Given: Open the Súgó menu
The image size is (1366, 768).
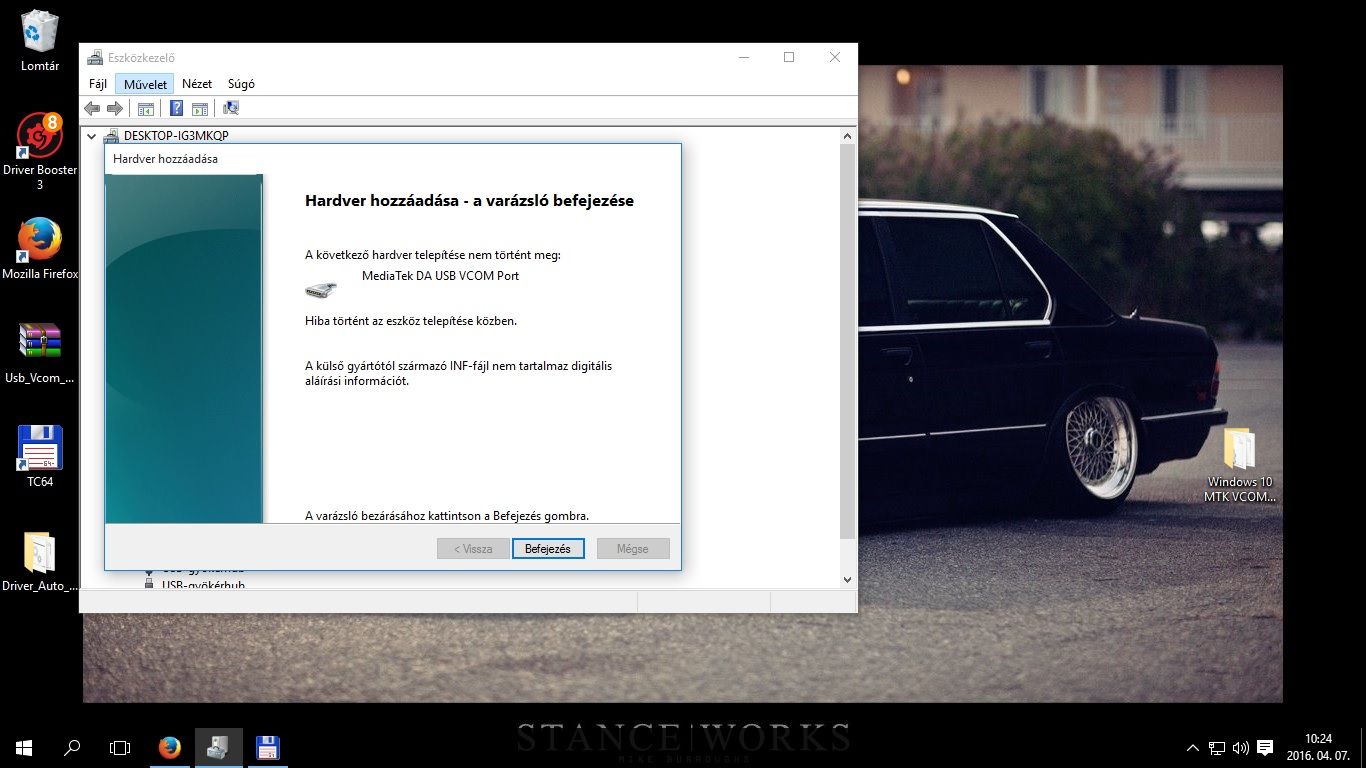Looking at the screenshot, I should pyautogui.click(x=241, y=84).
